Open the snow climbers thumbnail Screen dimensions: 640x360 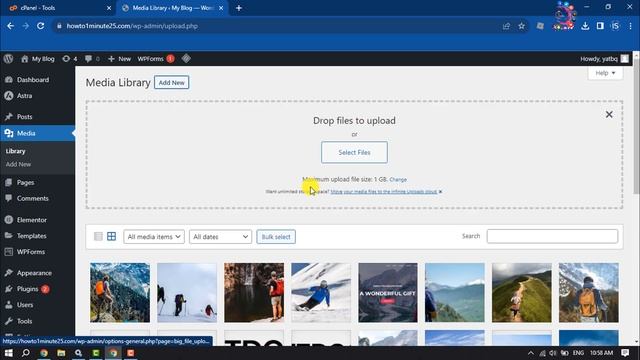pos(187,293)
